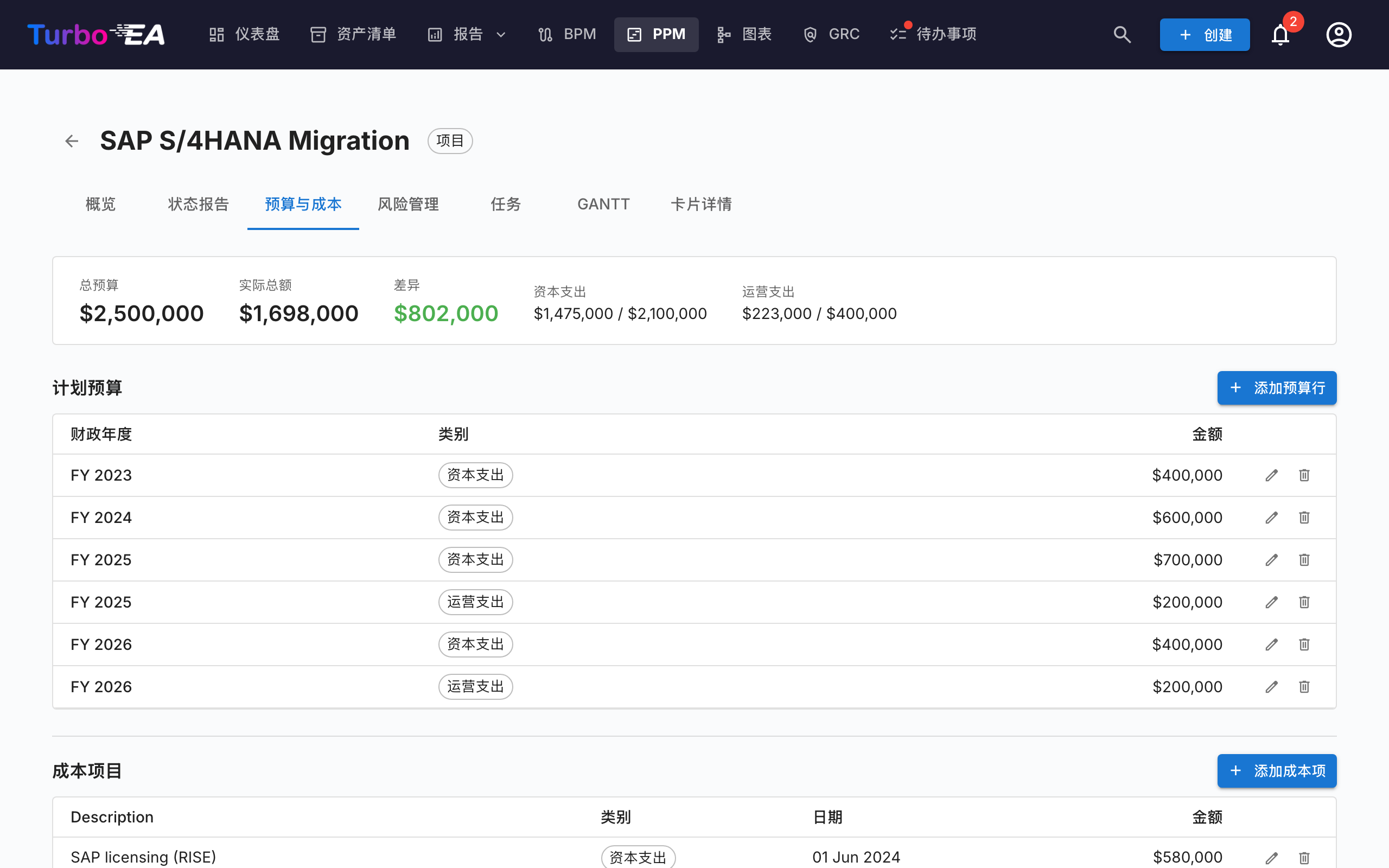Screen dimensions: 1389x868
Task: Click the $1,475,000 / $2,100,000 capex value
Action: 621,314
